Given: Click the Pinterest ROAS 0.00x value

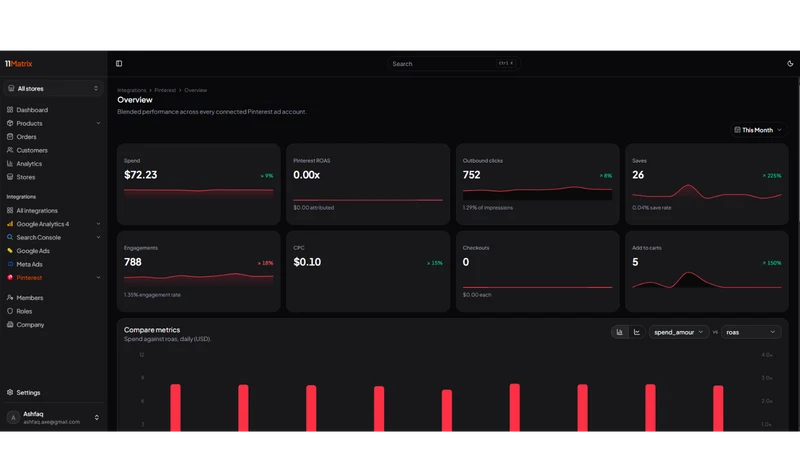Looking at the screenshot, I should [x=307, y=175].
